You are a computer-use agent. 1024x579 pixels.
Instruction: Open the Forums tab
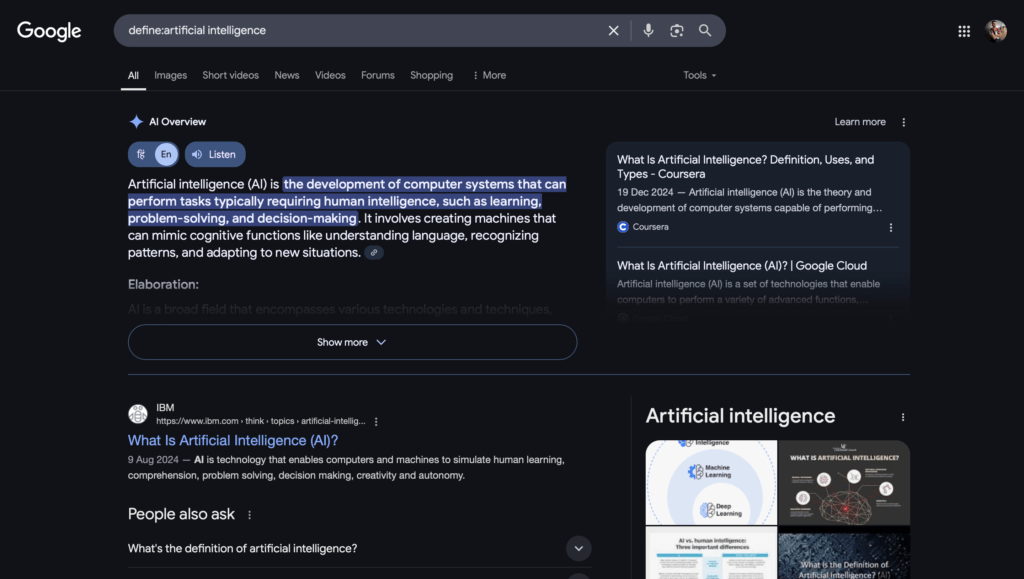point(377,76)
